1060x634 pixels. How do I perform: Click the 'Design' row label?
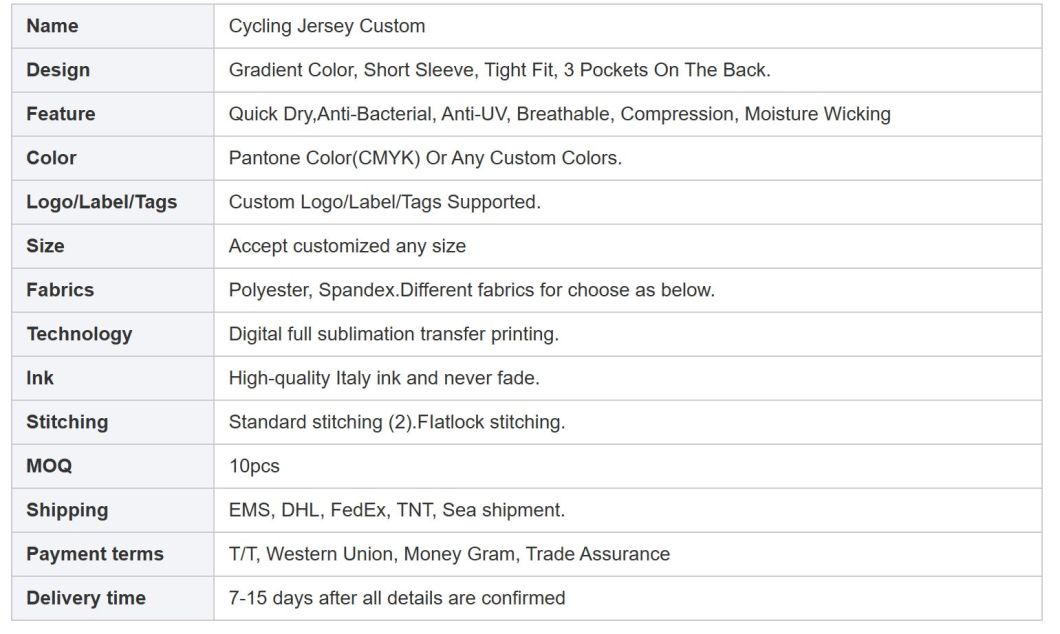point(58,70)
